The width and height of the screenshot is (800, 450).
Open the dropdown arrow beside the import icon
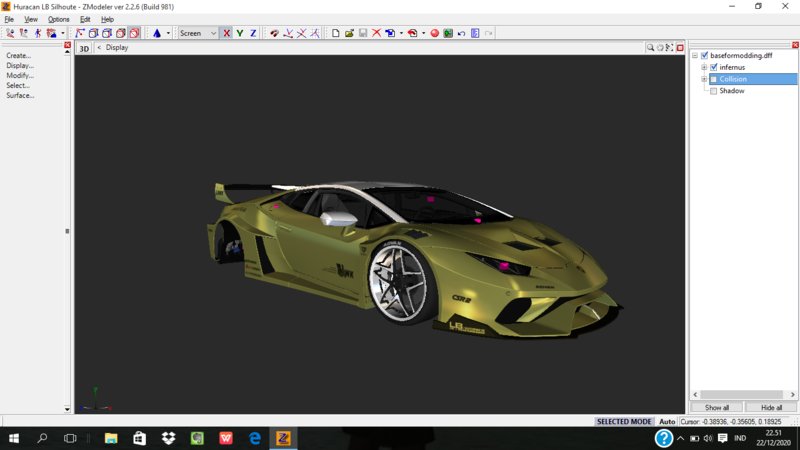tap(401, 33)
